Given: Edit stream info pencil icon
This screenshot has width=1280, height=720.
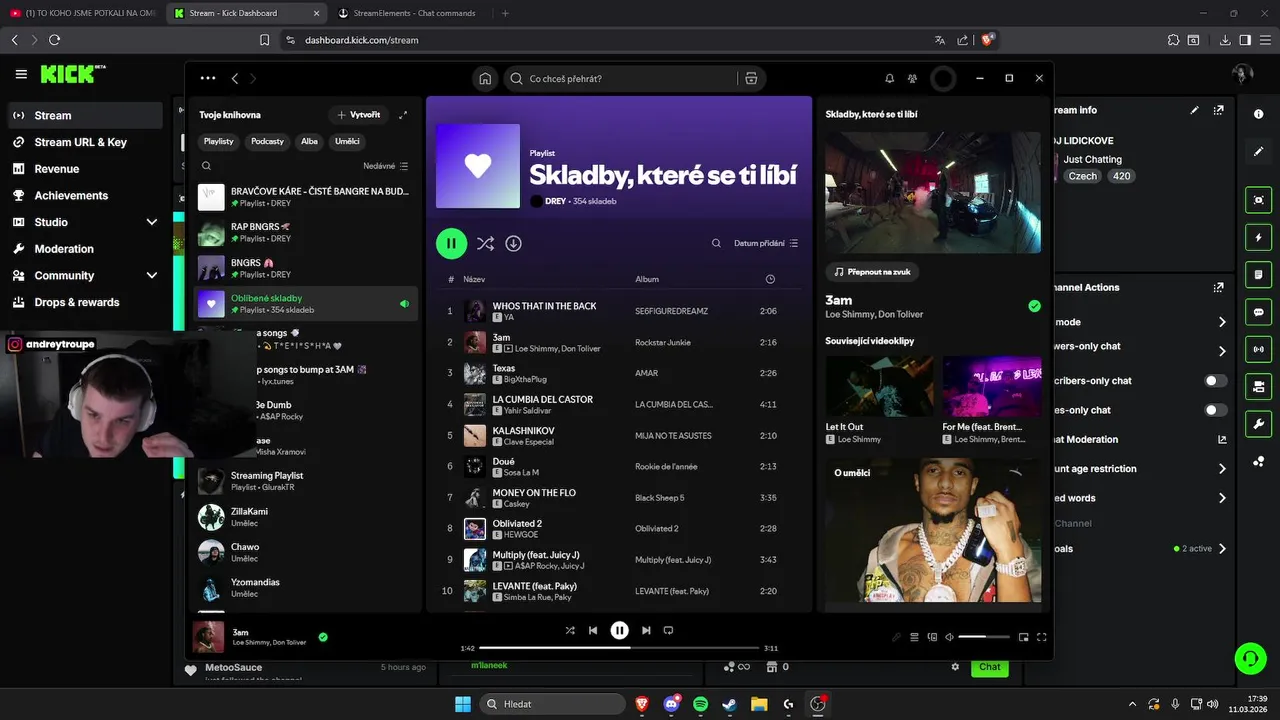Looking at the screenshot, I should click(x=1194, y=110).
